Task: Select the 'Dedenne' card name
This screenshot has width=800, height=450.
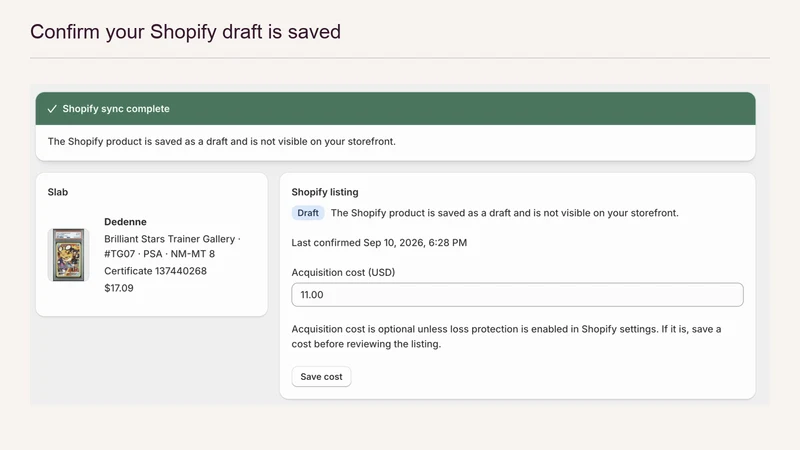Action: click(125, 221)
